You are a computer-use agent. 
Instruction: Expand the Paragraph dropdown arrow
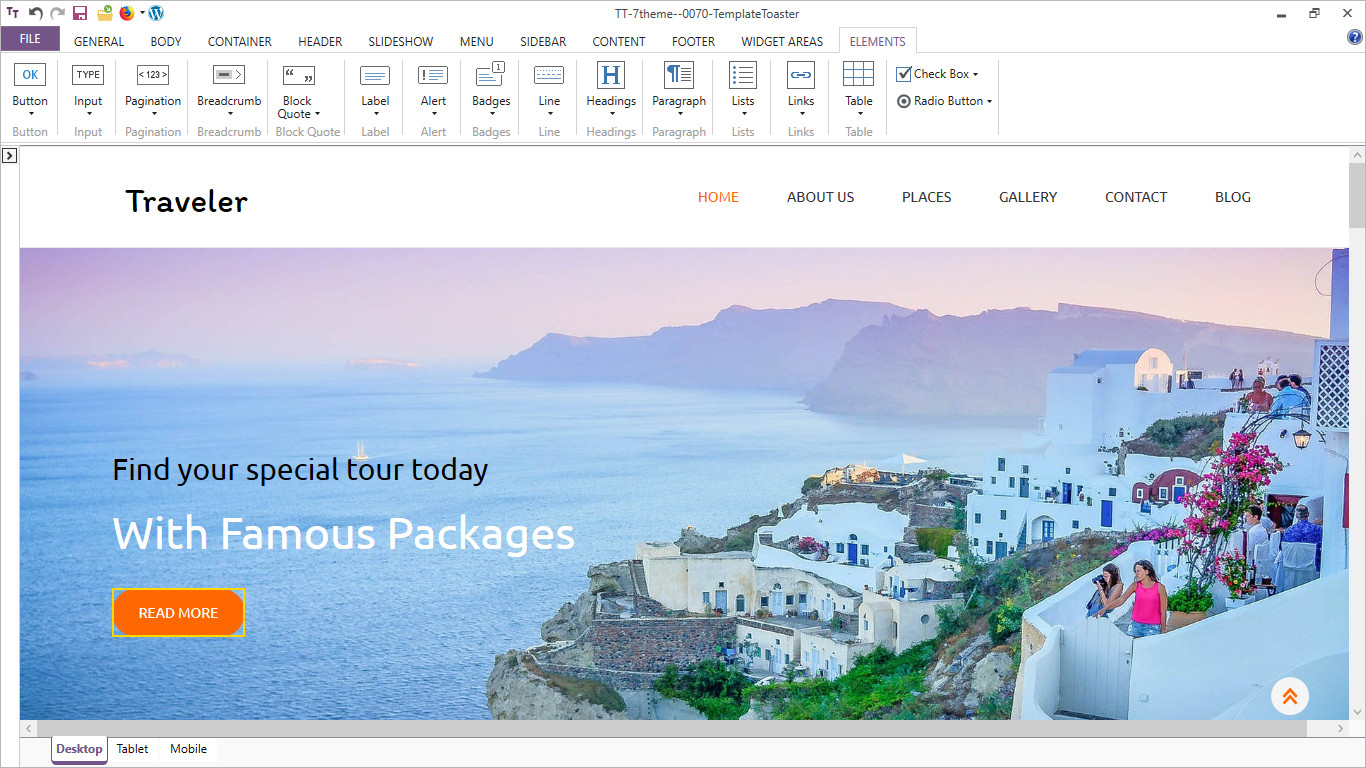pyautogui.click(x=679, y=114)
